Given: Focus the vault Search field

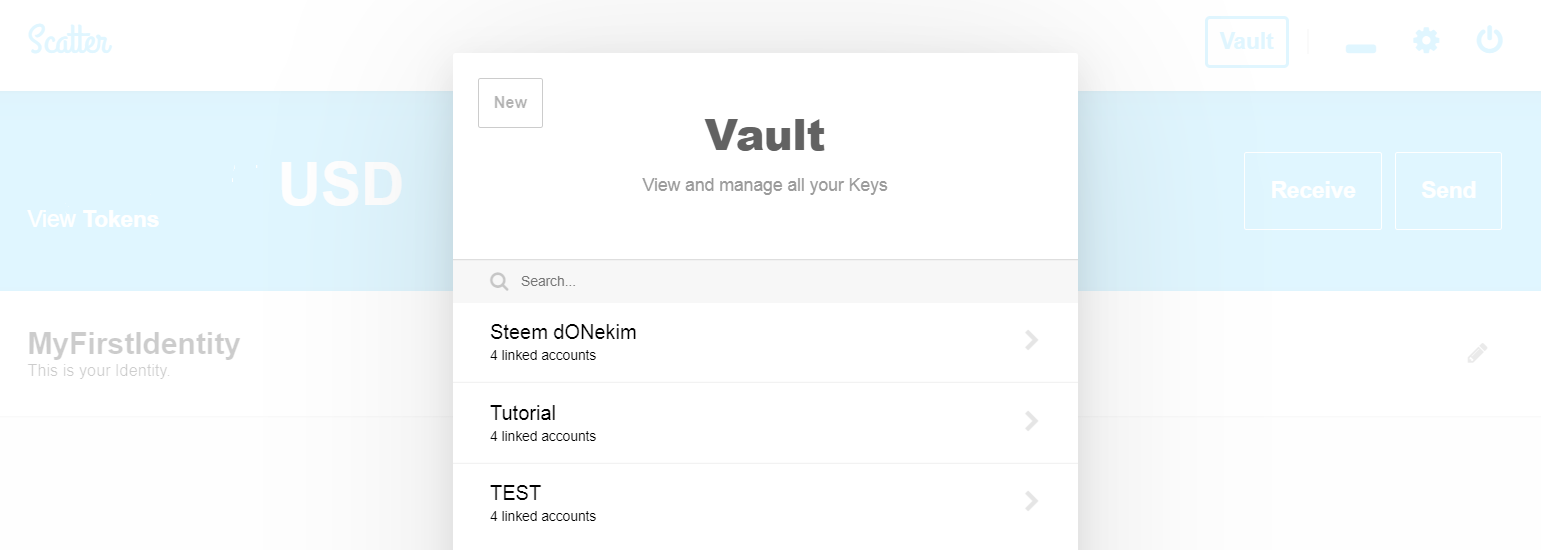Looking at the screenshot, I should pos(765,282).
